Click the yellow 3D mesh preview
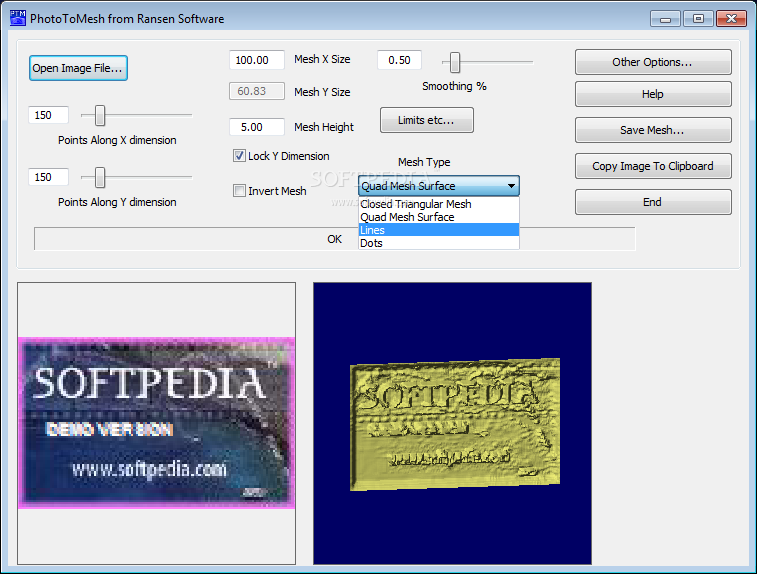Image resolution: width=757 pixels, height=574 pixels. 455,424
